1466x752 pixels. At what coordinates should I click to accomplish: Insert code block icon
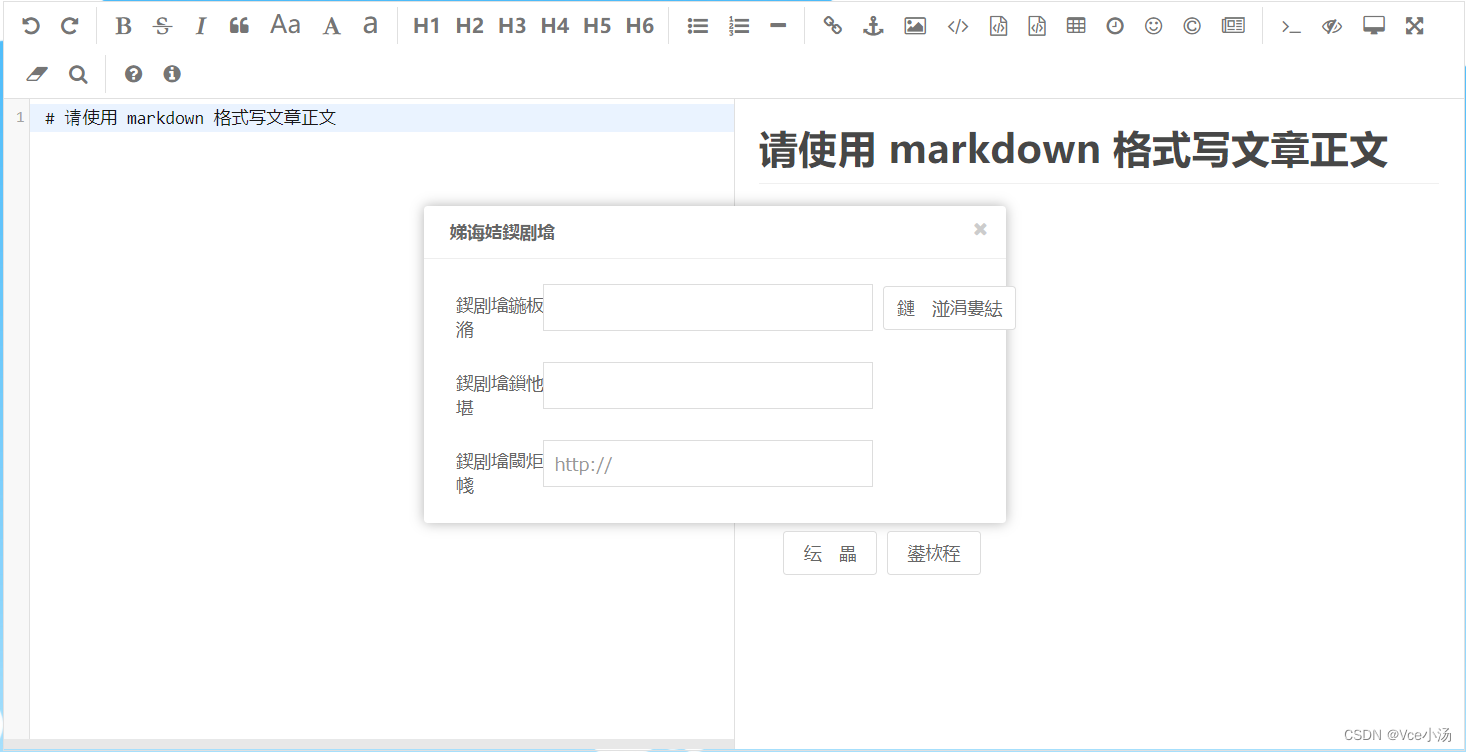tap(1037, 26)
